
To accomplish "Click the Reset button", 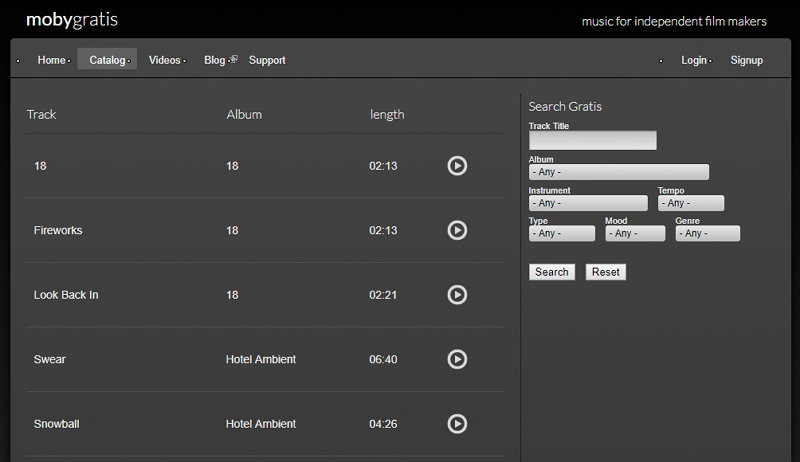I will 605,272.
